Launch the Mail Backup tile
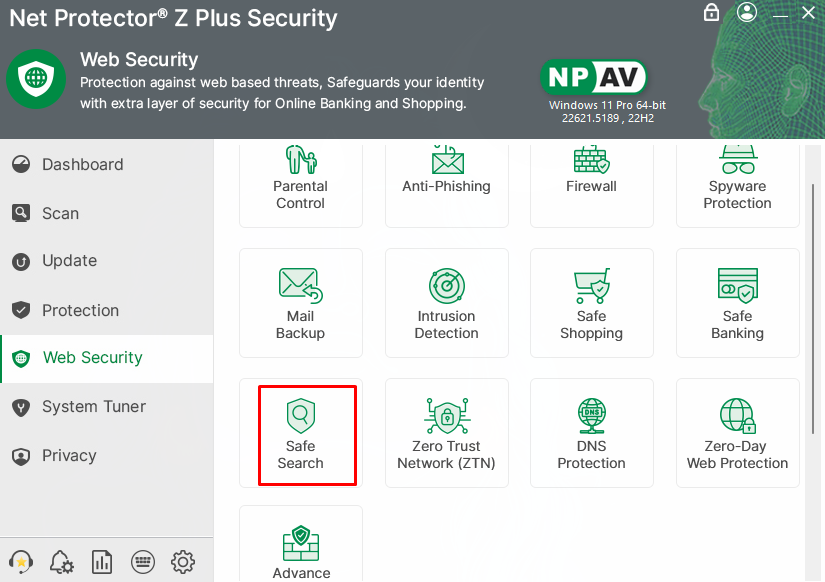Viewport: 825px width, 582px height. (300, 304)
